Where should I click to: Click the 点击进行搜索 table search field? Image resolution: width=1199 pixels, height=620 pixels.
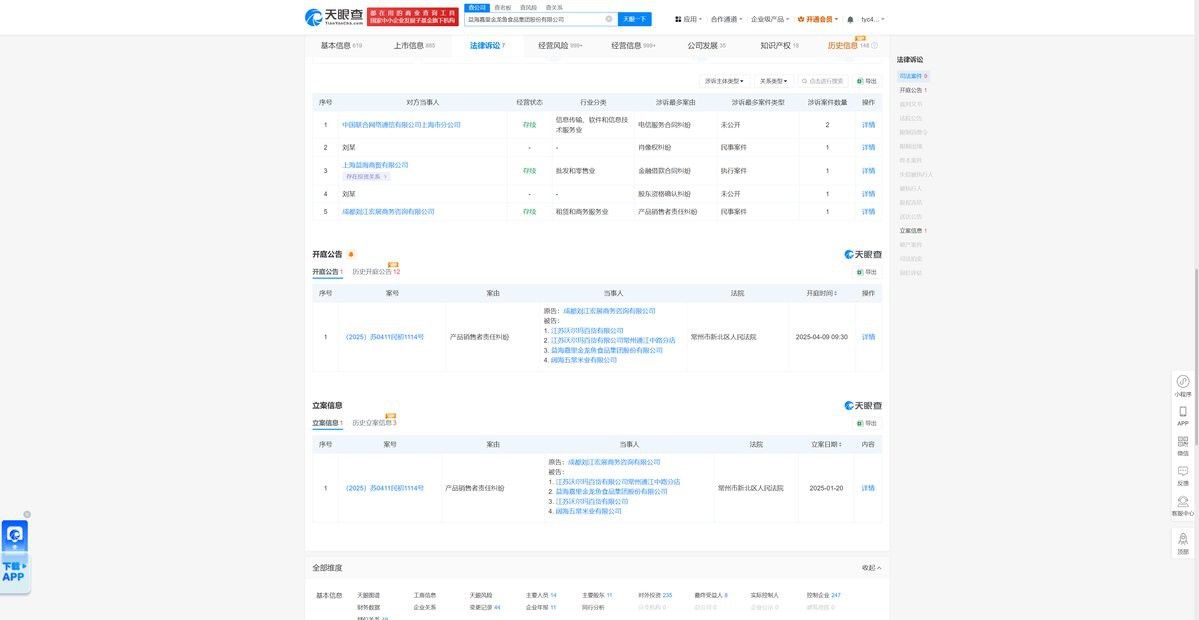[823, 81]
